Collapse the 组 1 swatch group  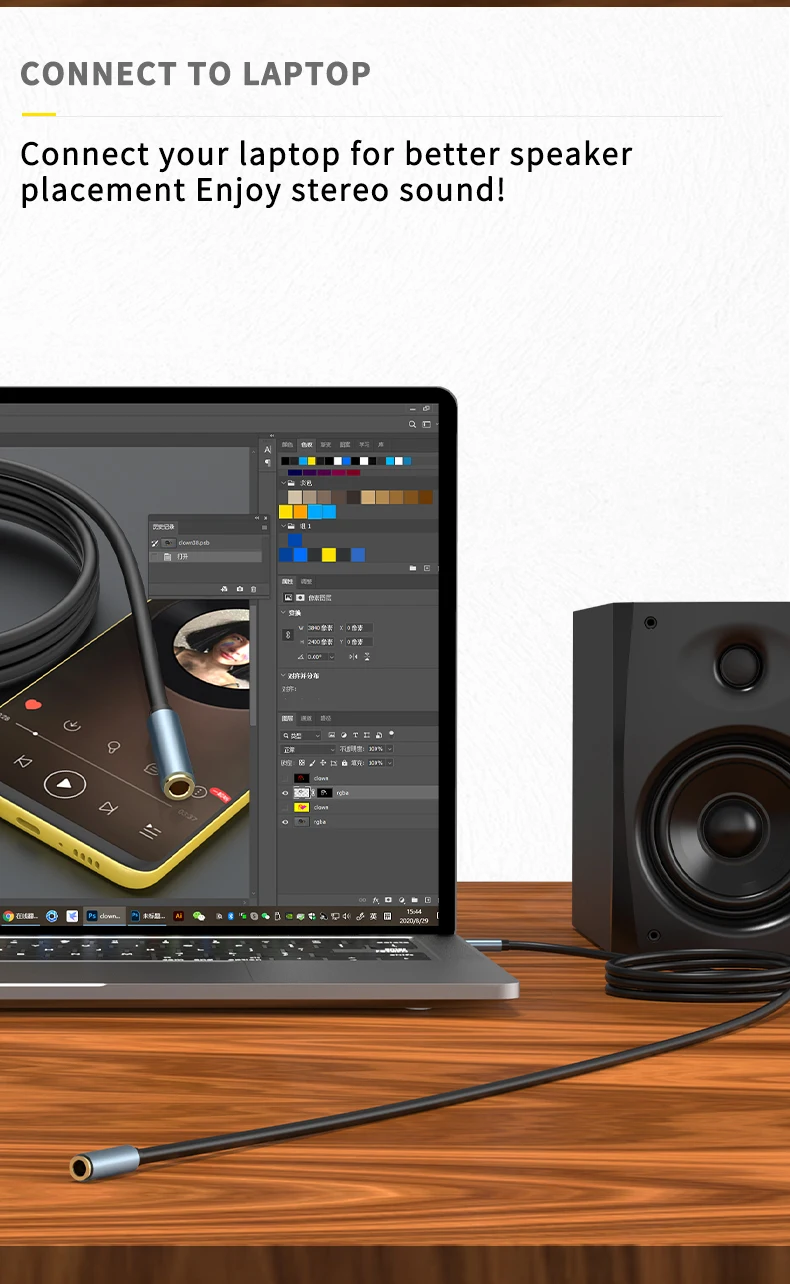(x=282, y=526)
